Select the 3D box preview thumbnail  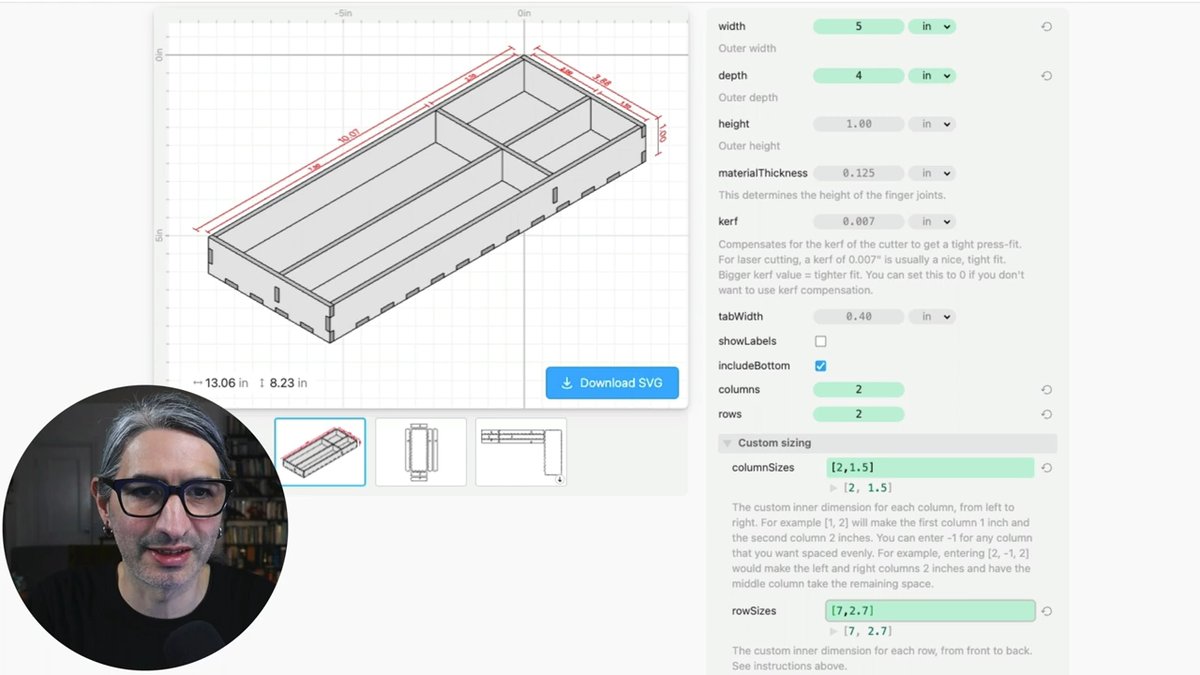click(x=320, y=452)
